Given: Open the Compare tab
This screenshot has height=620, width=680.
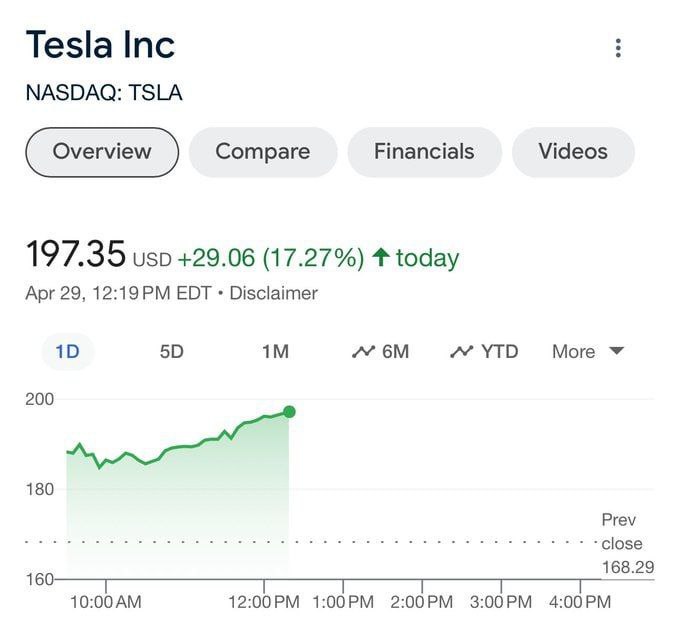Looking at the screenshot, I should tap(263, 152).
